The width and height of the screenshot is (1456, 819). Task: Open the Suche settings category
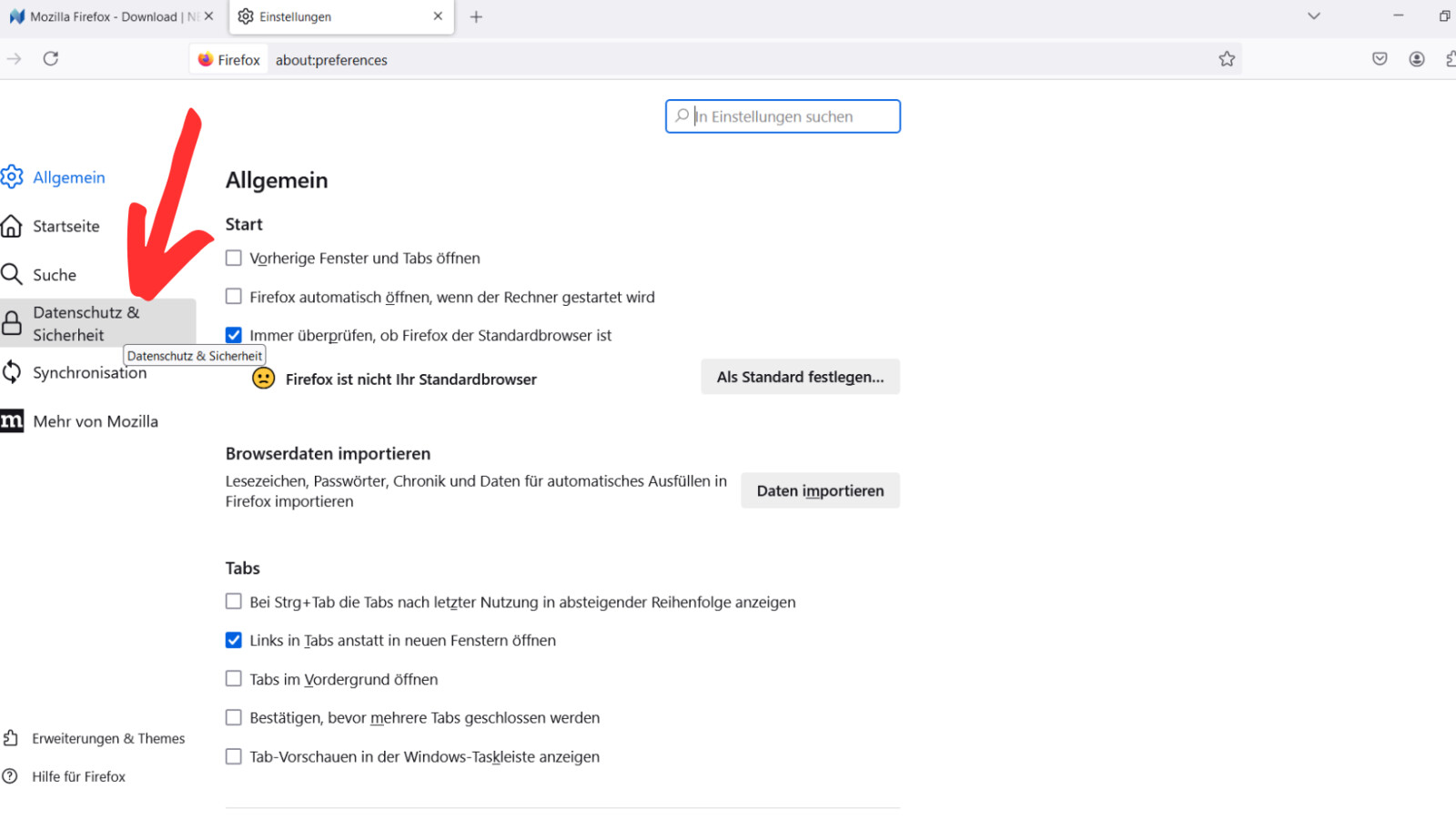pyautogui.click(x=55, y=275)
